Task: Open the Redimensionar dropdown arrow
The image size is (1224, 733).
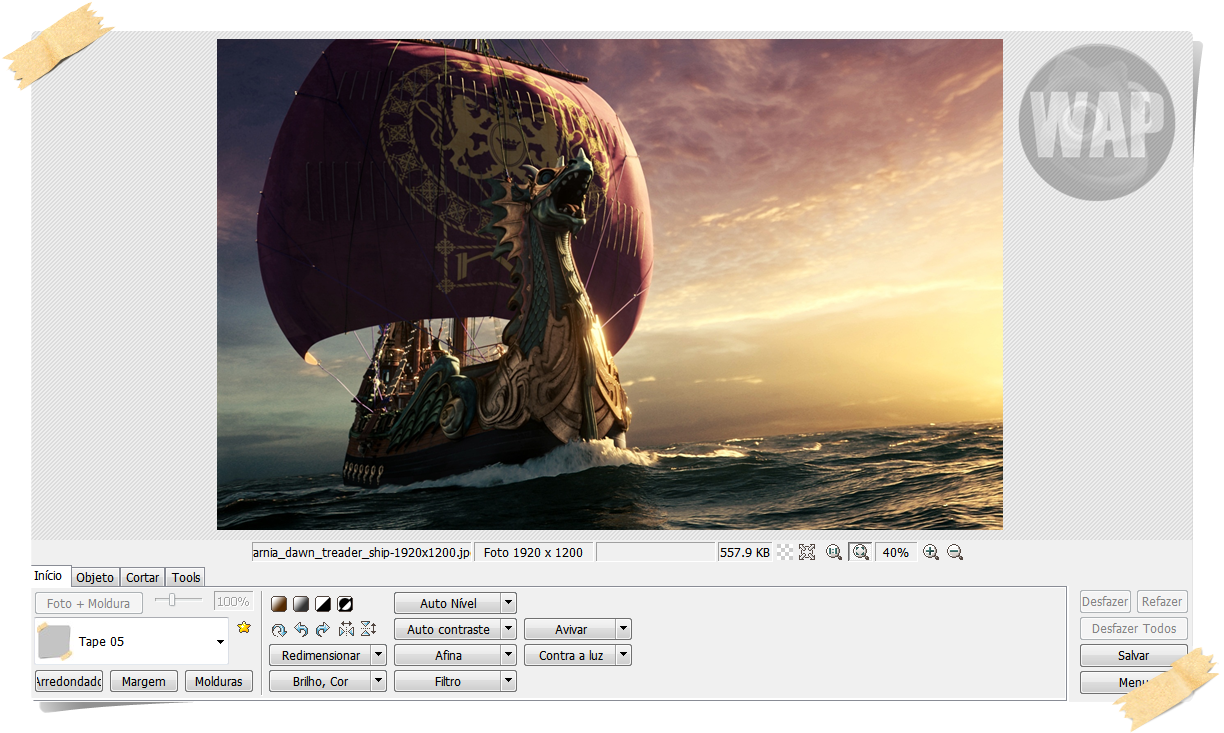Action: [x=379, y=655]
